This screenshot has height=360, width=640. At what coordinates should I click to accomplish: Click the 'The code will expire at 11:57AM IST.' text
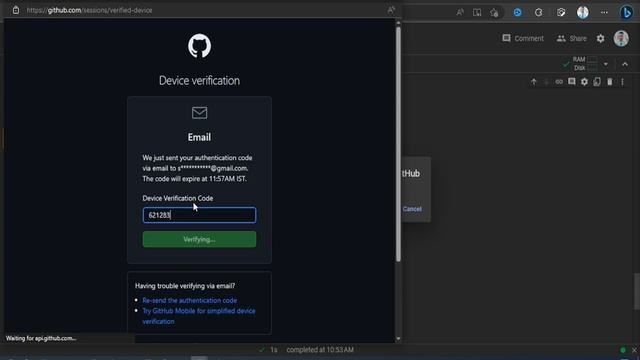click(194, 179)
